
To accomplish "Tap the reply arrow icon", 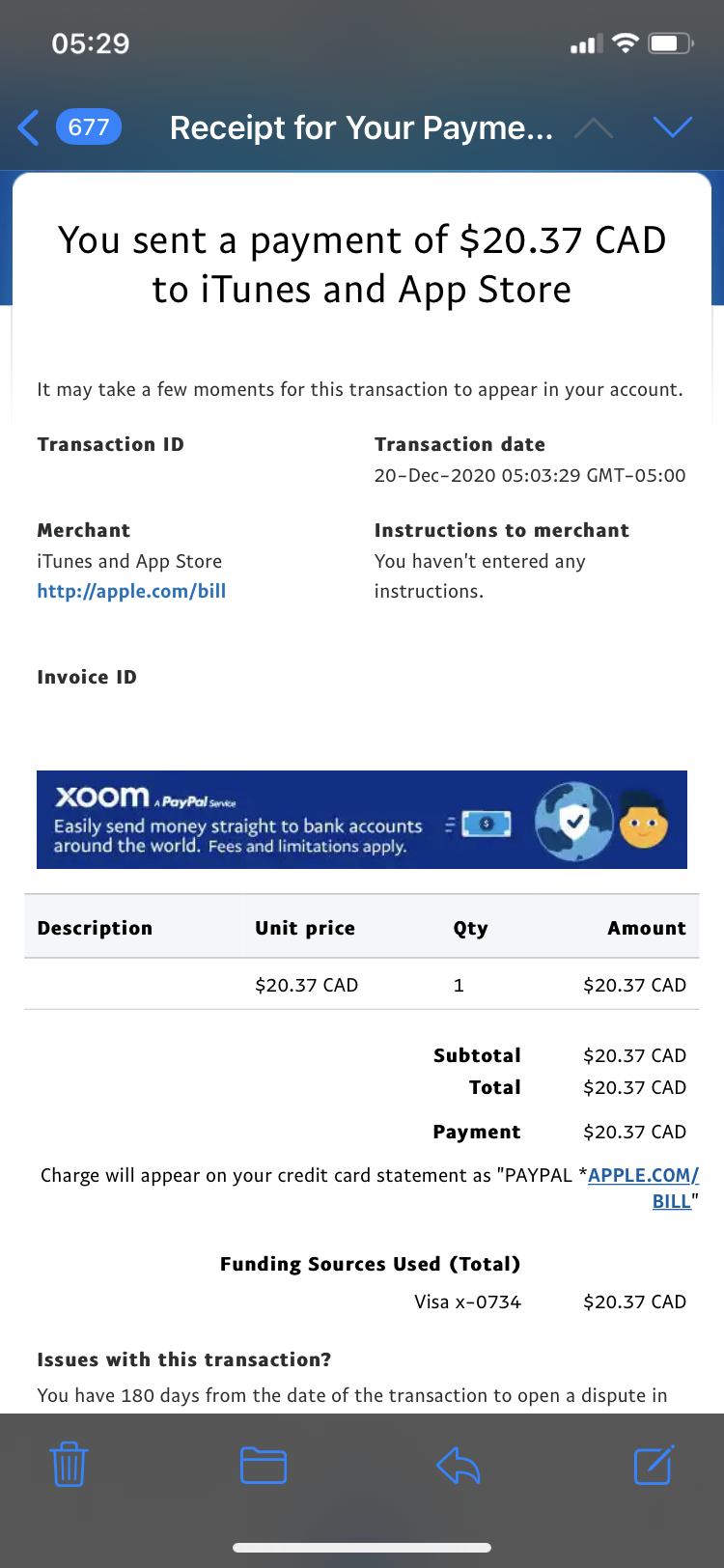I will click(x=459, y=1466).
